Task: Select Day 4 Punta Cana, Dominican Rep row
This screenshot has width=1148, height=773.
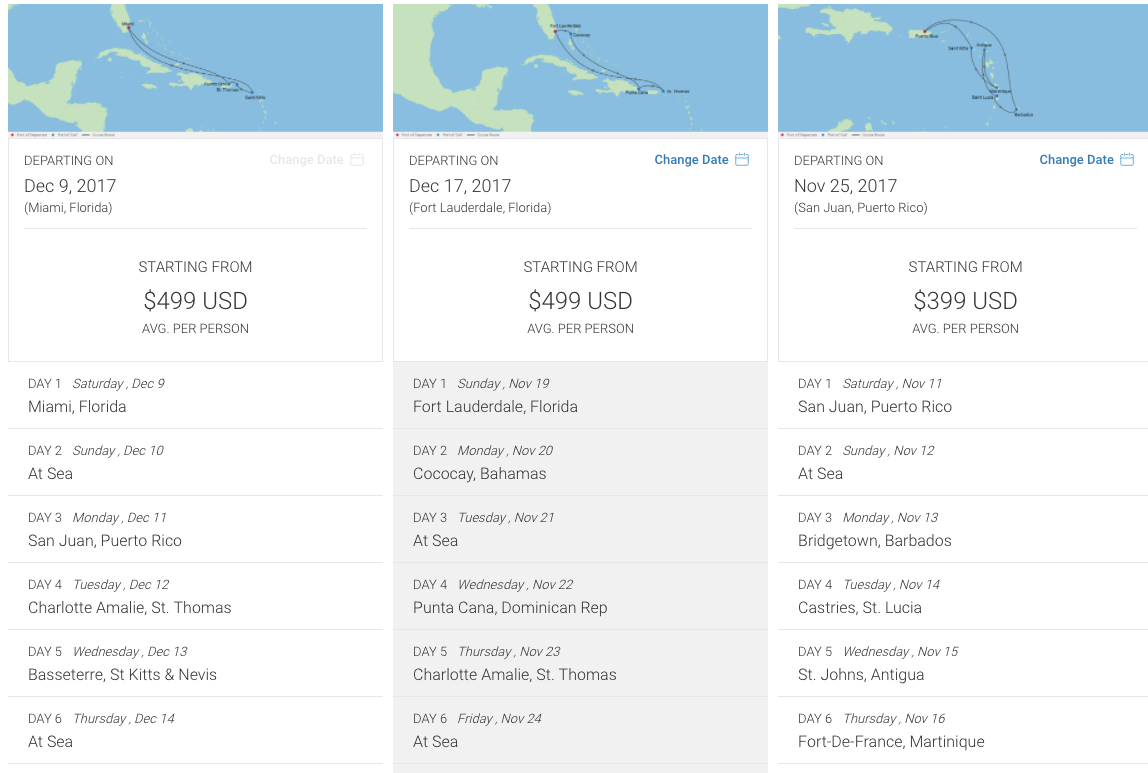Action: click(580, 596)
